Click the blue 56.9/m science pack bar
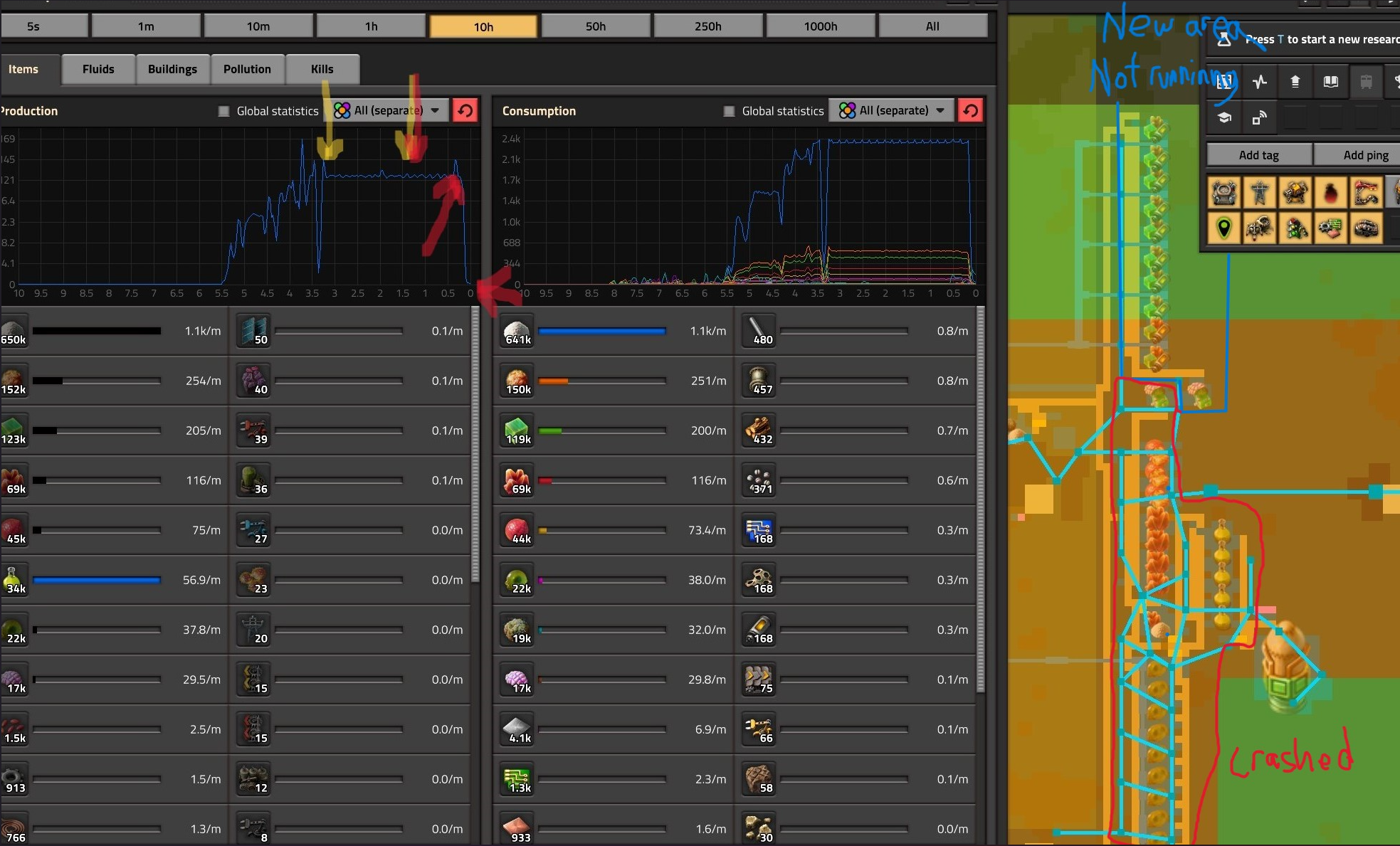This screenshot has width=1400, height=846. click(x=97, y=580)
